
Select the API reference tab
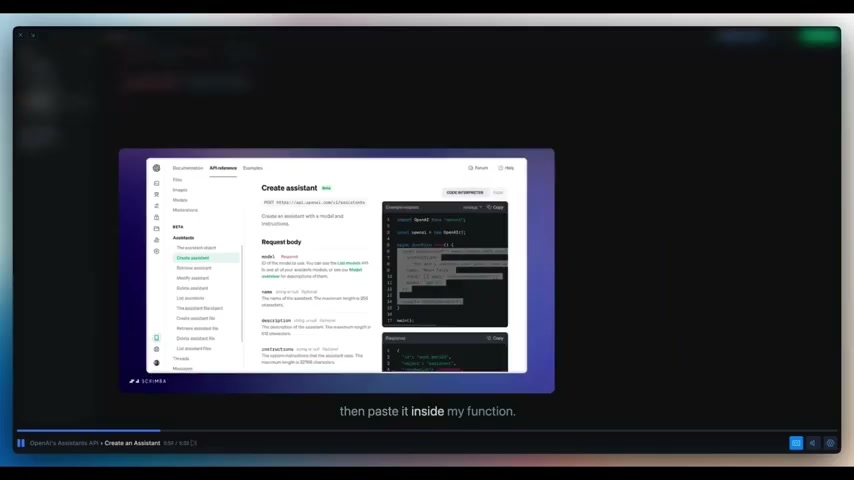coord(223,168)
